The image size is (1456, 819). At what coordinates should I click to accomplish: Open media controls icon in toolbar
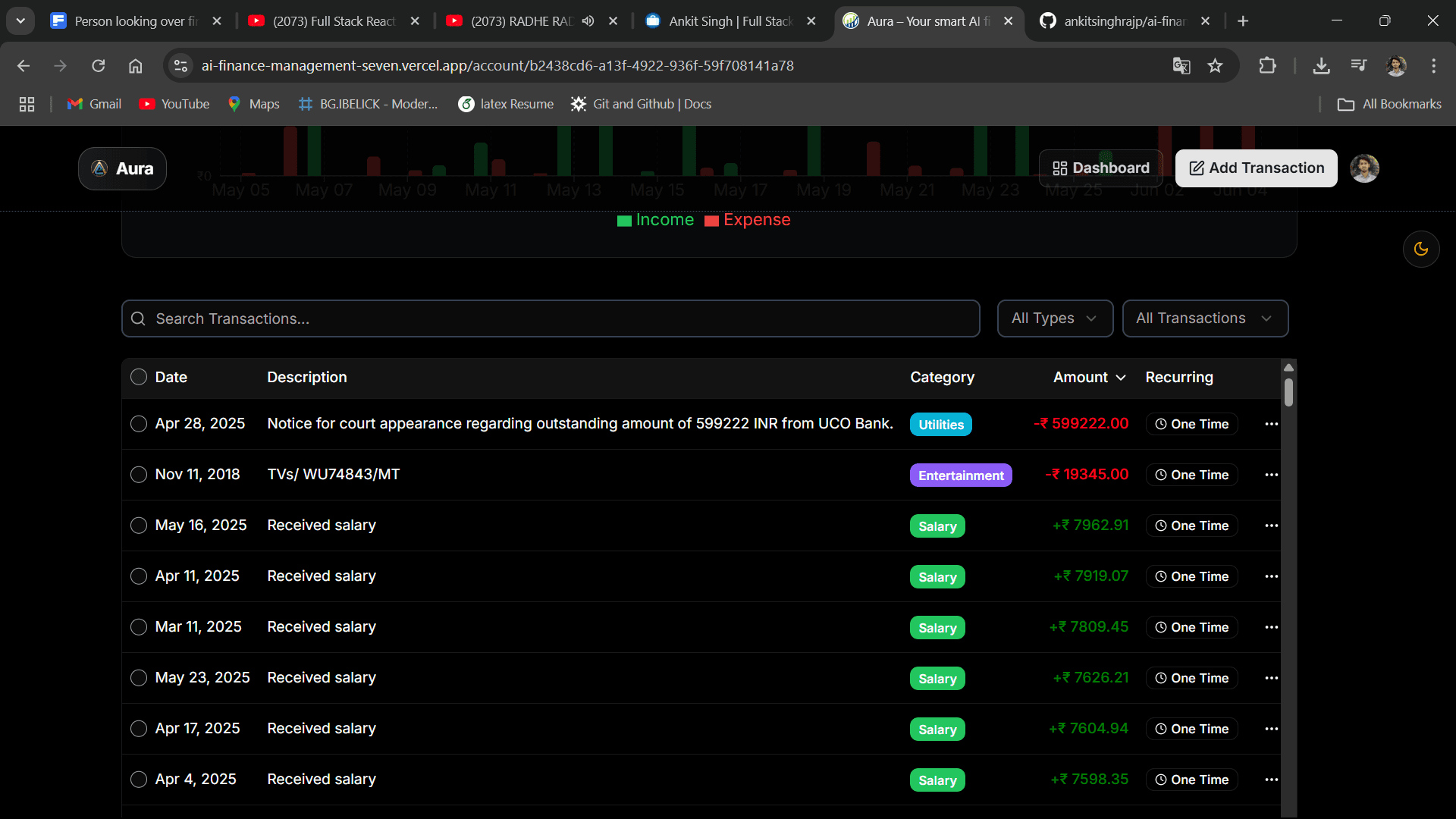(x=1359, y=66)
